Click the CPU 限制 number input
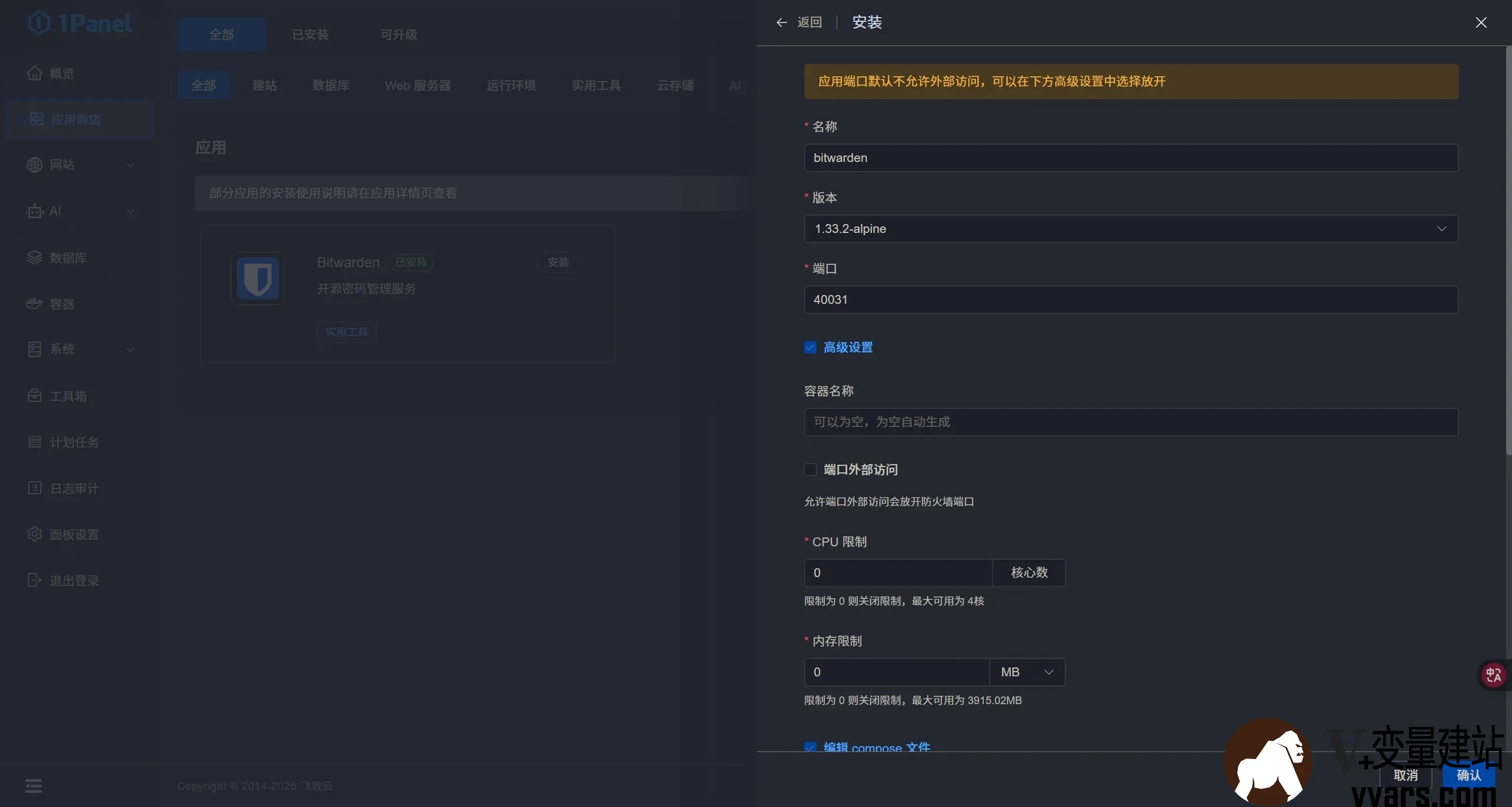The image size is (1512, 807). click(898, 573)
